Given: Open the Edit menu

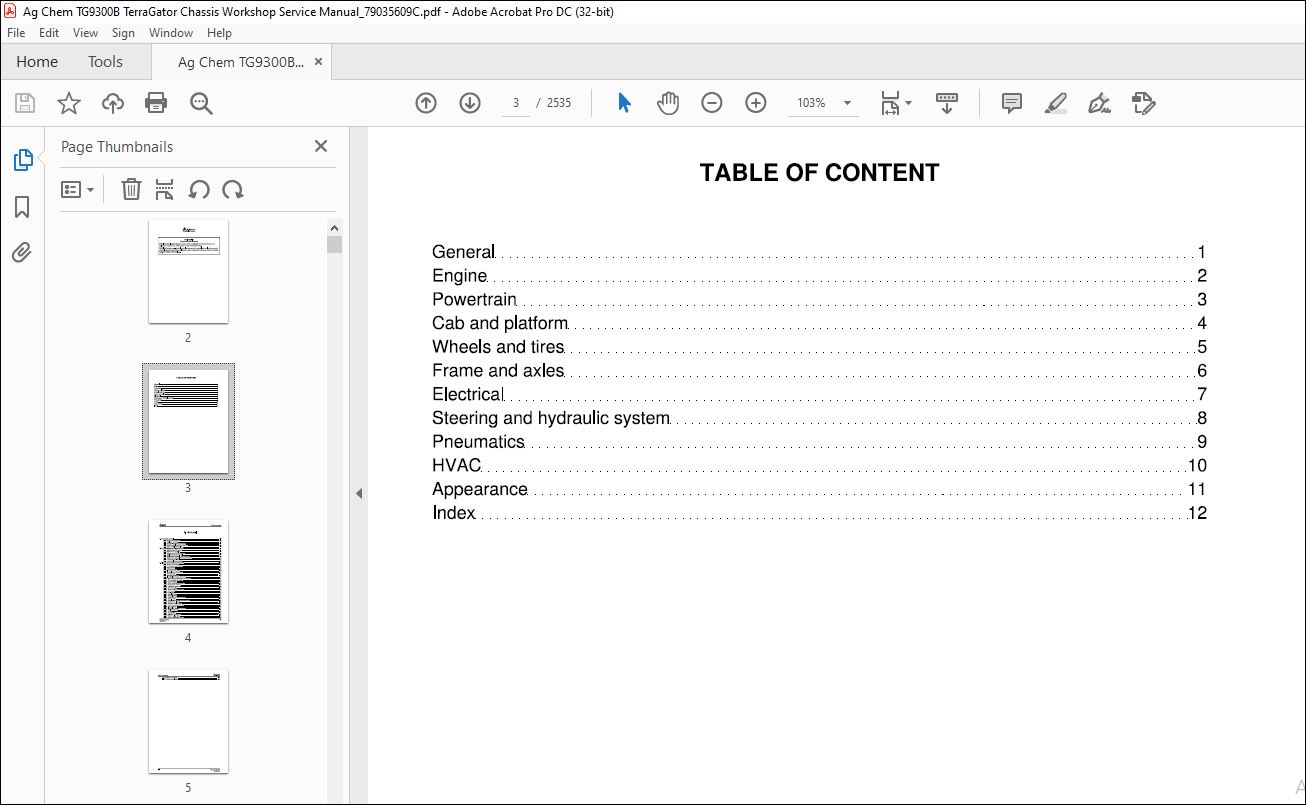Looking at the screenshot, I should [49, 33].
